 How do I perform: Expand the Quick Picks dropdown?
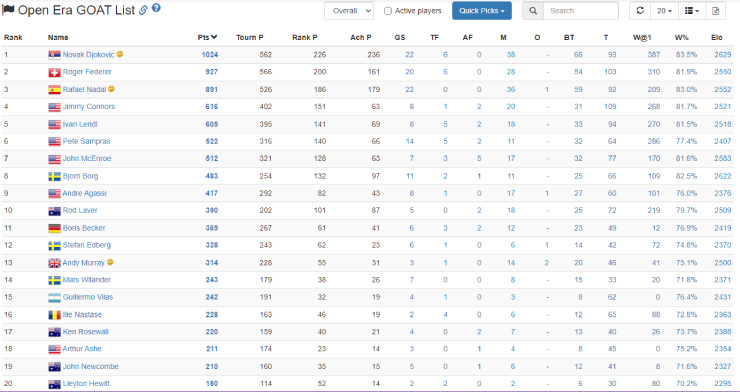pyautogui.click(x=481, y=11)
